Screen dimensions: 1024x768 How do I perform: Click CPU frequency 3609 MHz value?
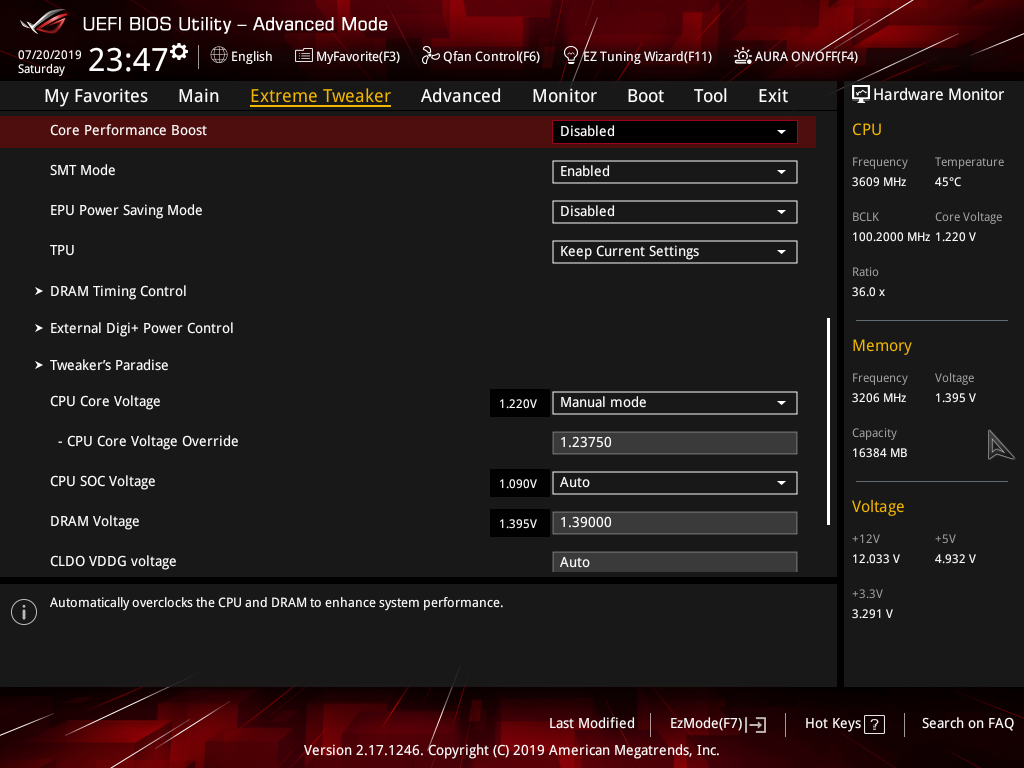(x=879, y=182)
